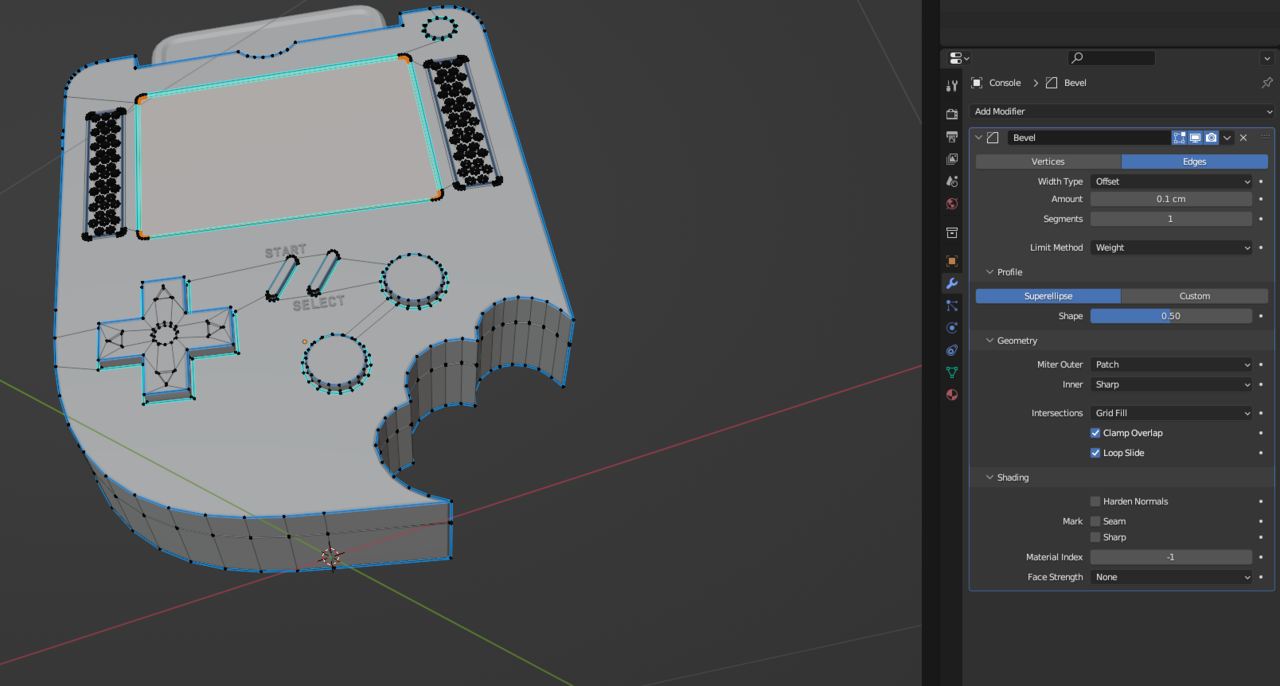Open the Tool properties tab icon
Image resolution: width=1280 pixels, height=686 pixels.
pyautogui.click(x=952, y=86)
